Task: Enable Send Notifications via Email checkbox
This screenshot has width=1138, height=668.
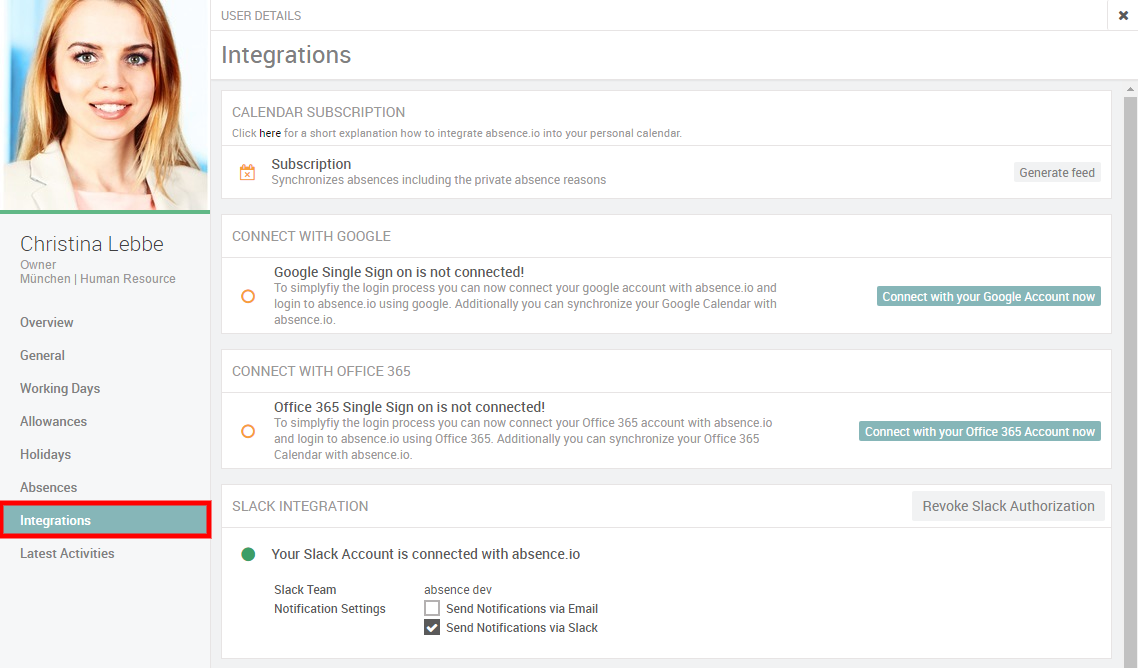Action: (432, 608)
